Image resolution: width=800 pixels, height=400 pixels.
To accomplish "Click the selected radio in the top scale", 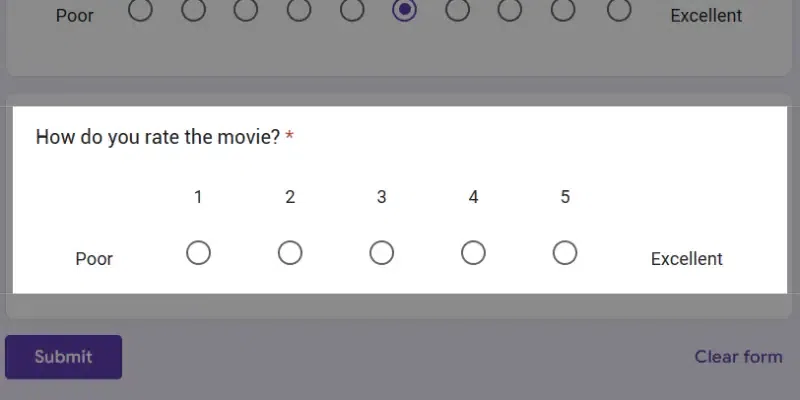I will pyautogui.click(x=405, y=10).
